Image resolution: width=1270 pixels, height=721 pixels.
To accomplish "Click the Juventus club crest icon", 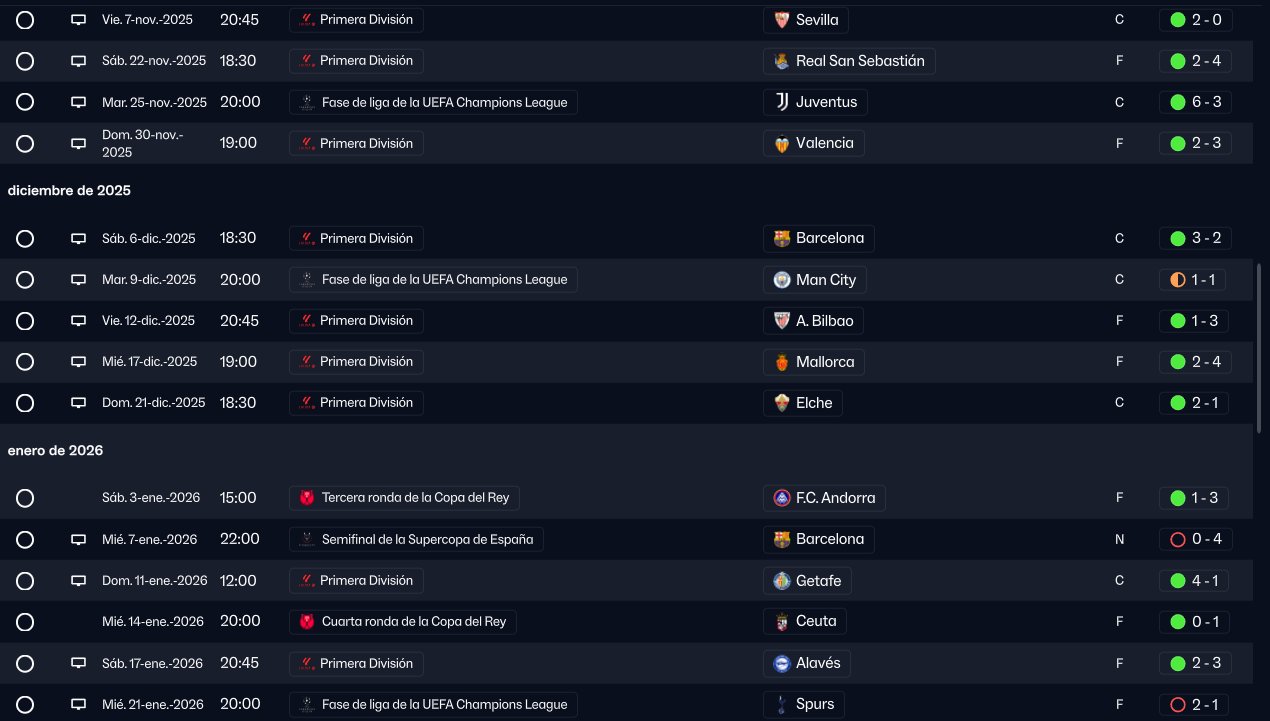I will tap(781, 102).
